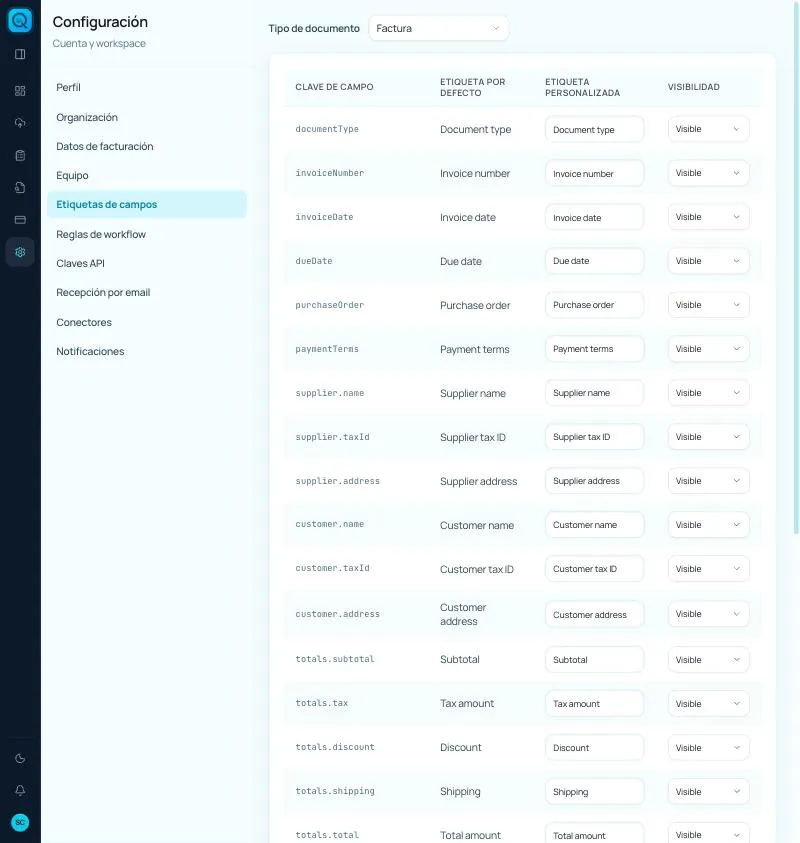This screenshot has width=800, height=843.
Task: Edit custom label for Shipping
Action: click(594, 792)
